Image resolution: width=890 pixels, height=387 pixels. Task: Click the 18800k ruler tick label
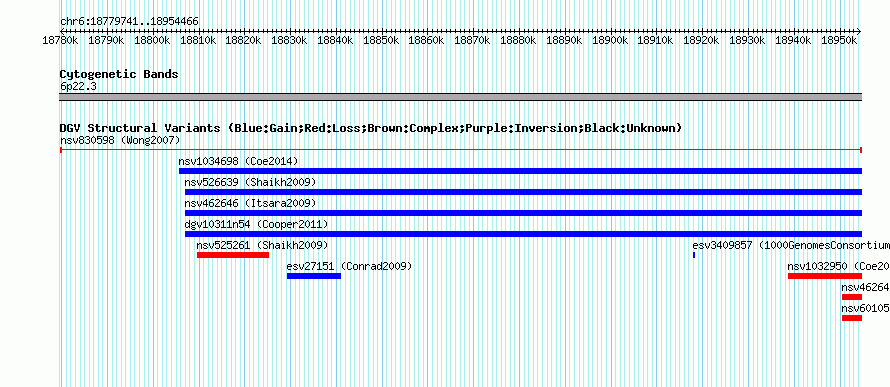click(152, 41)
